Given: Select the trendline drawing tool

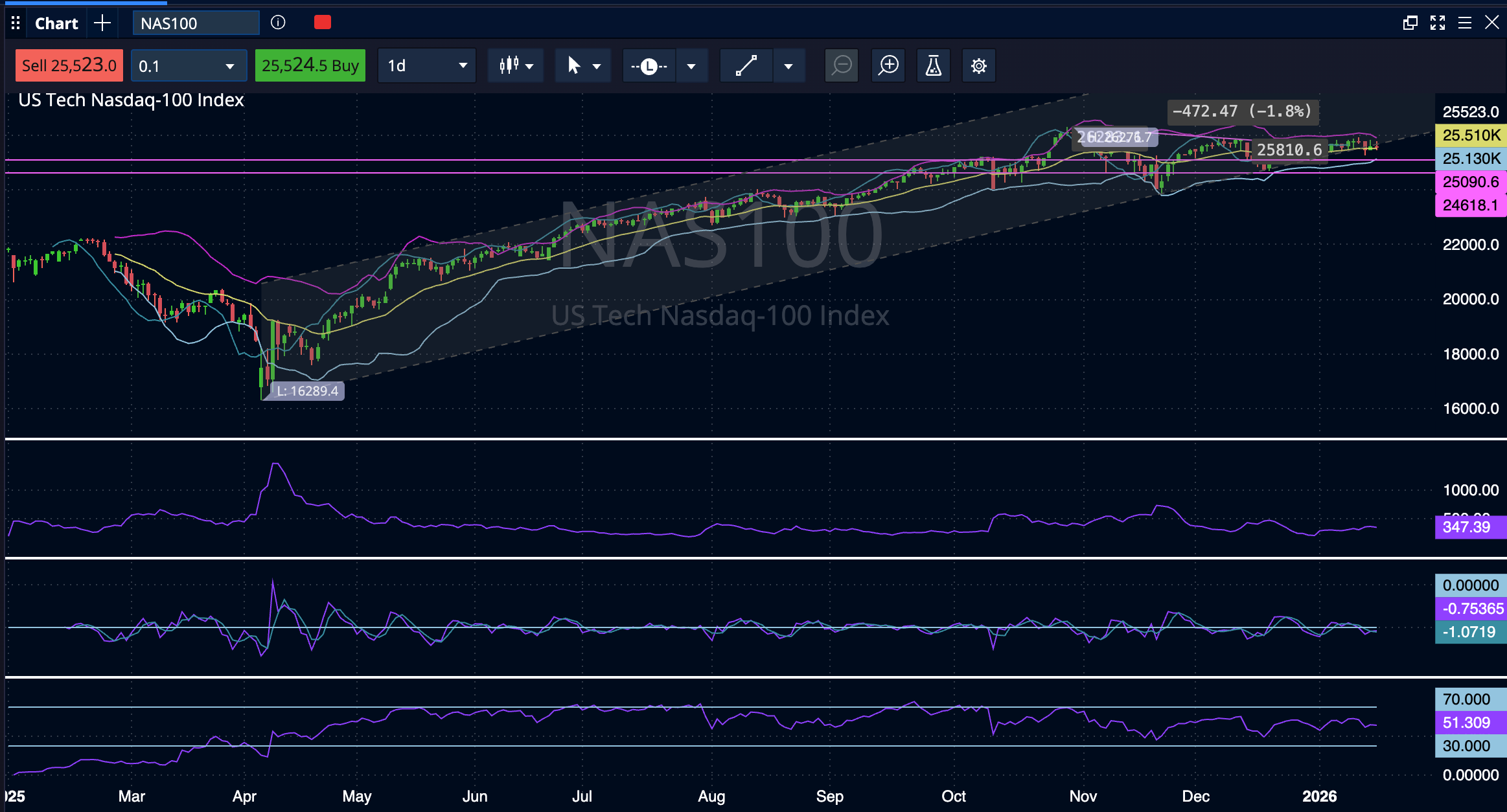Looking at the screenshot, I should (746, 65).
